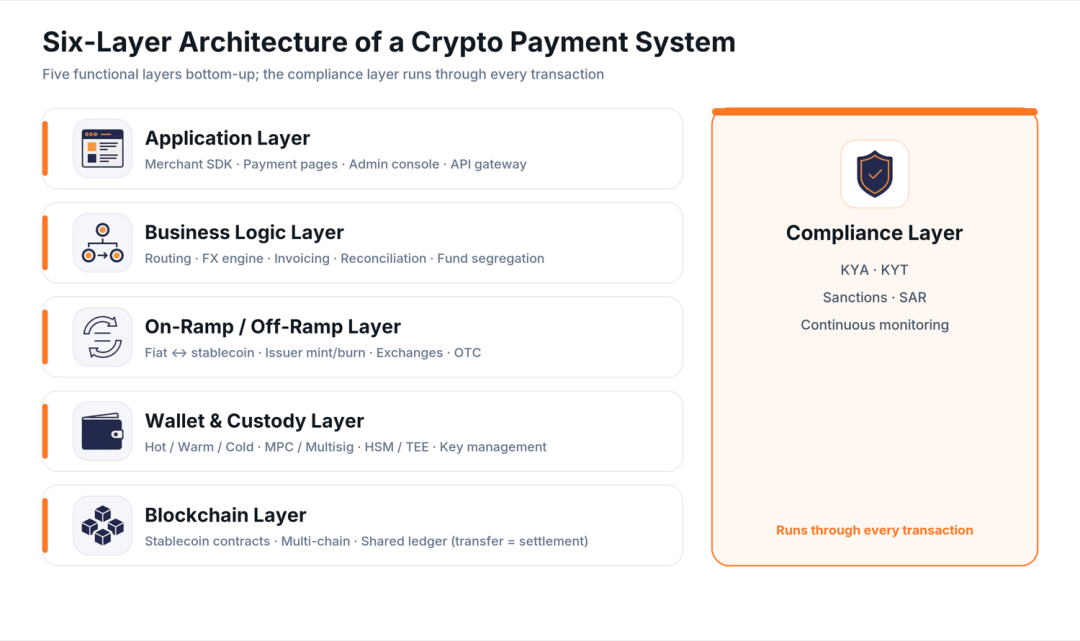Click the orange top border of Compliance card

tap(875, 111)
